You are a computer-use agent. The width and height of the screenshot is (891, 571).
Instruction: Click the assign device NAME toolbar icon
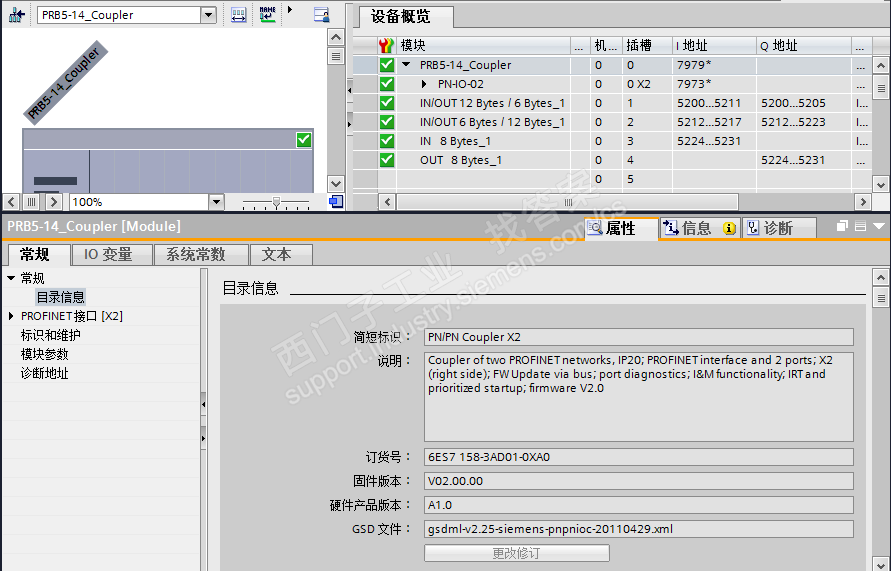[267, 14]
